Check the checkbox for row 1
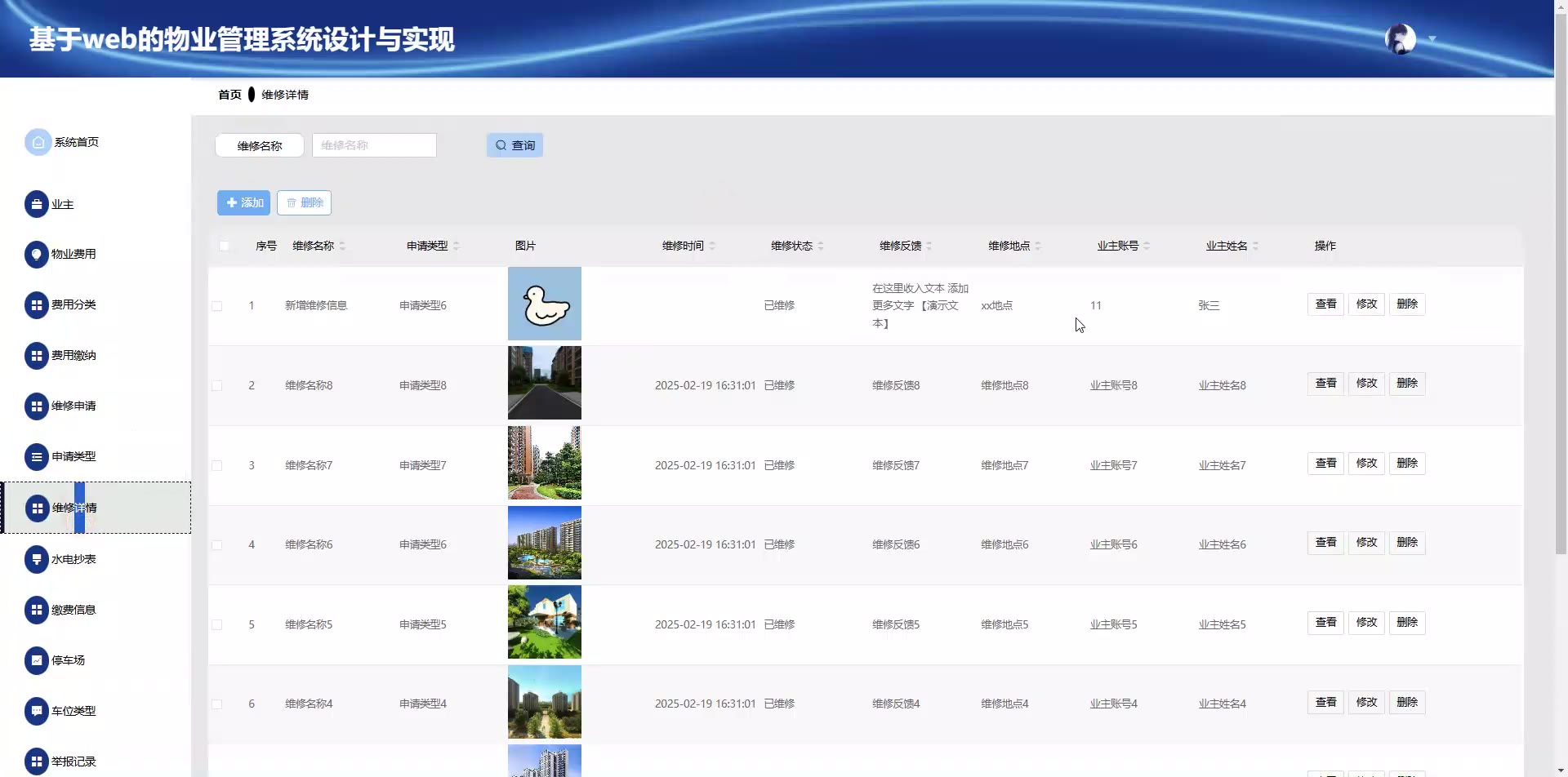This screenshot has height=777, width=1568. tap(217, 306)
